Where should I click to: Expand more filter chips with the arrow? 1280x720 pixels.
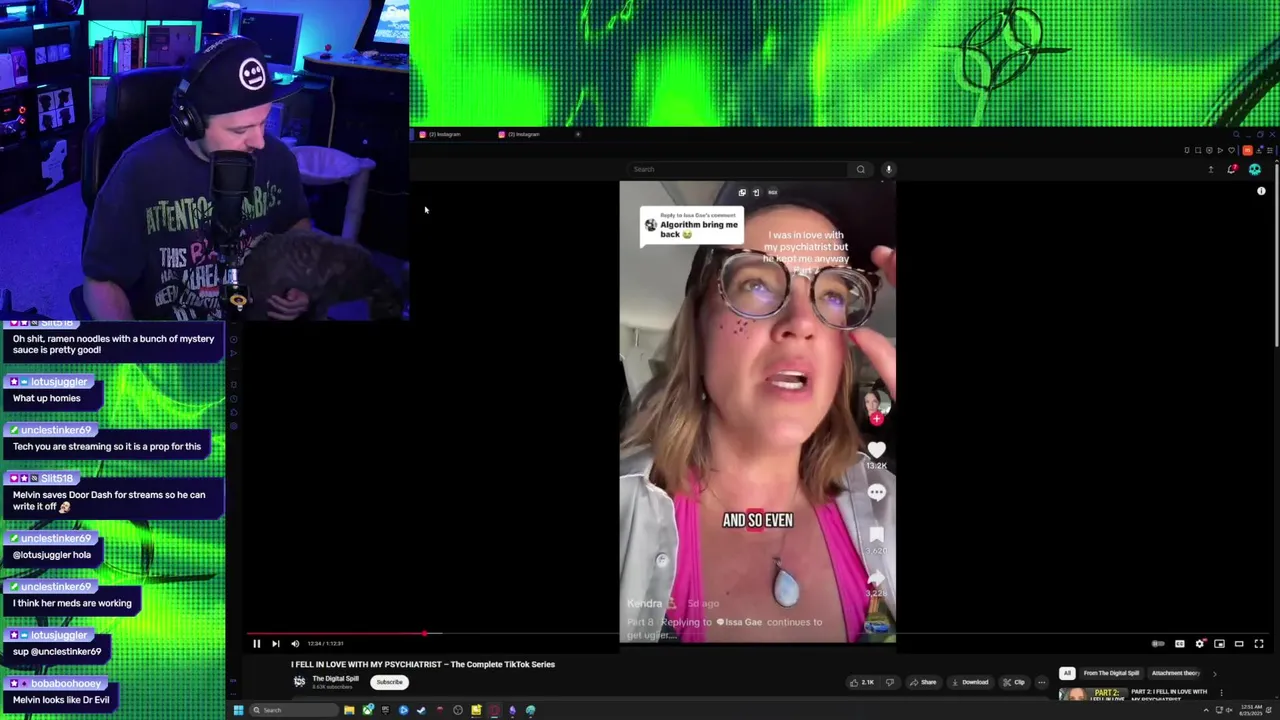[1215, 674]
